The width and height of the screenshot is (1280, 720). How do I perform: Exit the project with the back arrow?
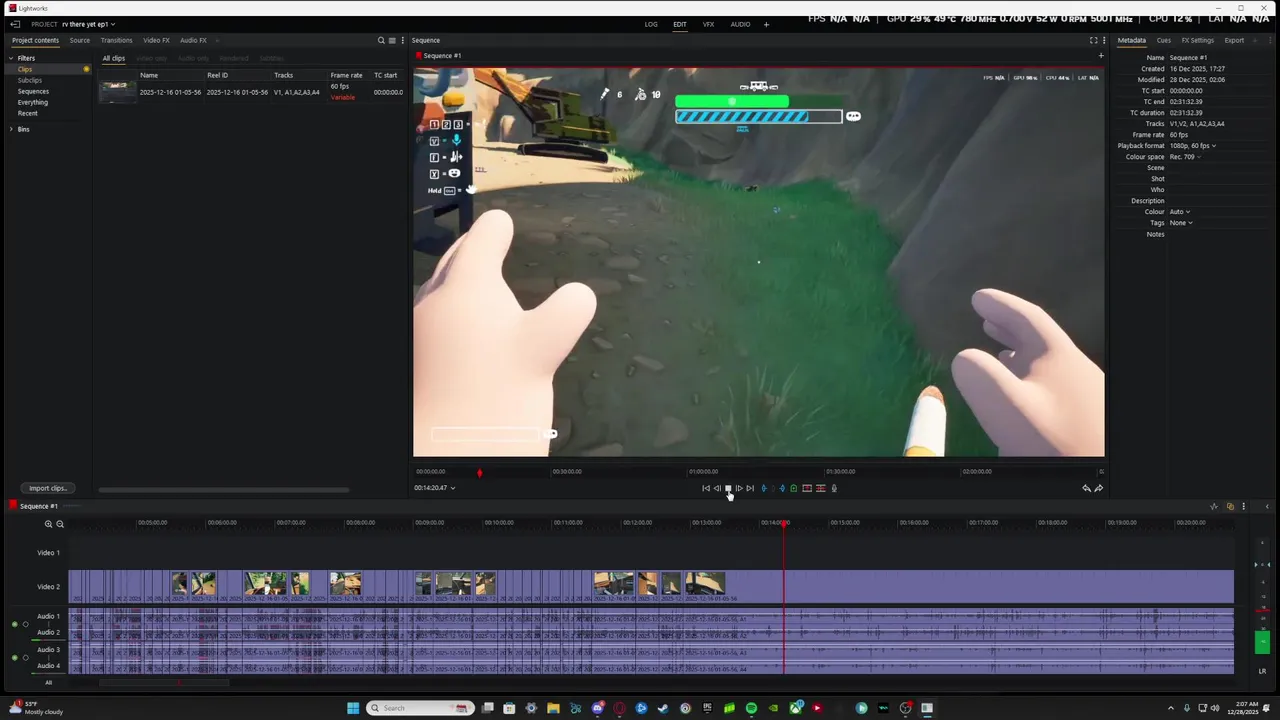click(15, 24)
